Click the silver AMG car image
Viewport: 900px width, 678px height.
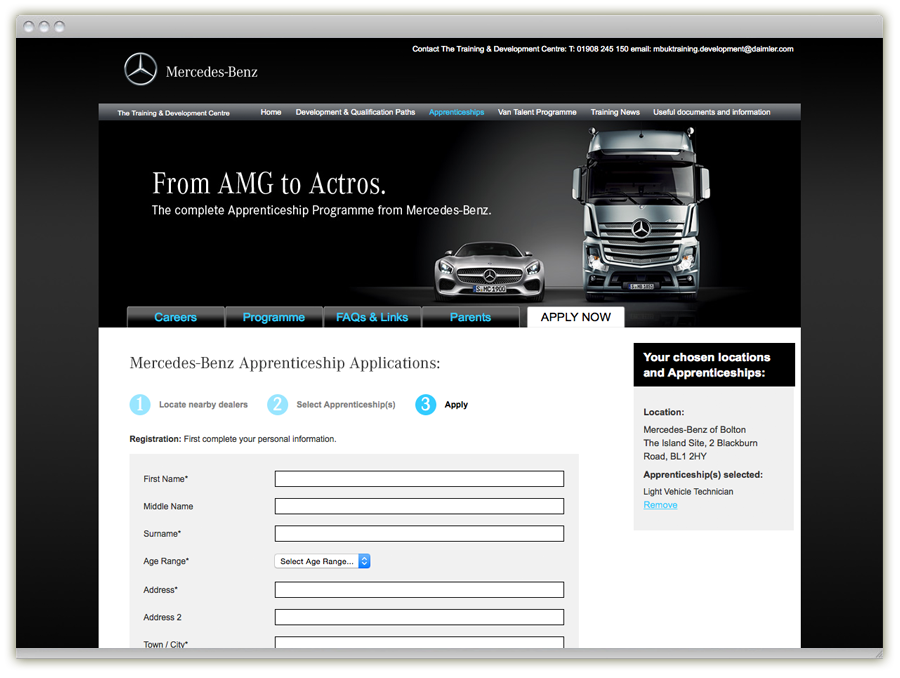pyautogui.click(x=489, y=271)
